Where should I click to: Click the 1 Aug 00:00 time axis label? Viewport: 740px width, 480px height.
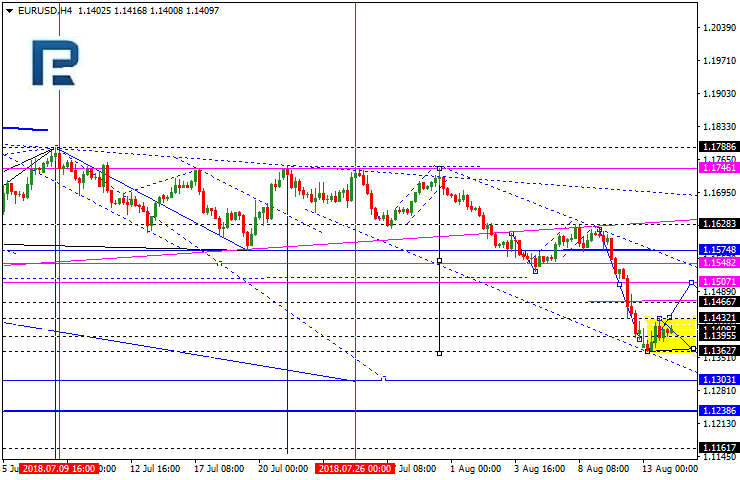(475, 469)
